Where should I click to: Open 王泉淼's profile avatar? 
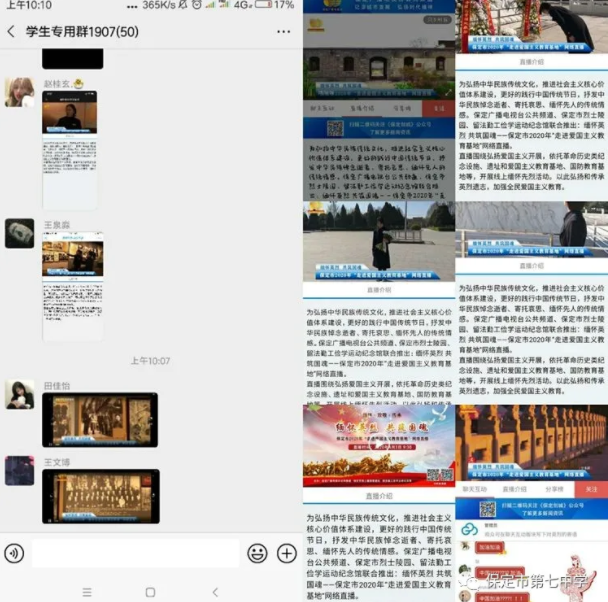click(19, 233)
